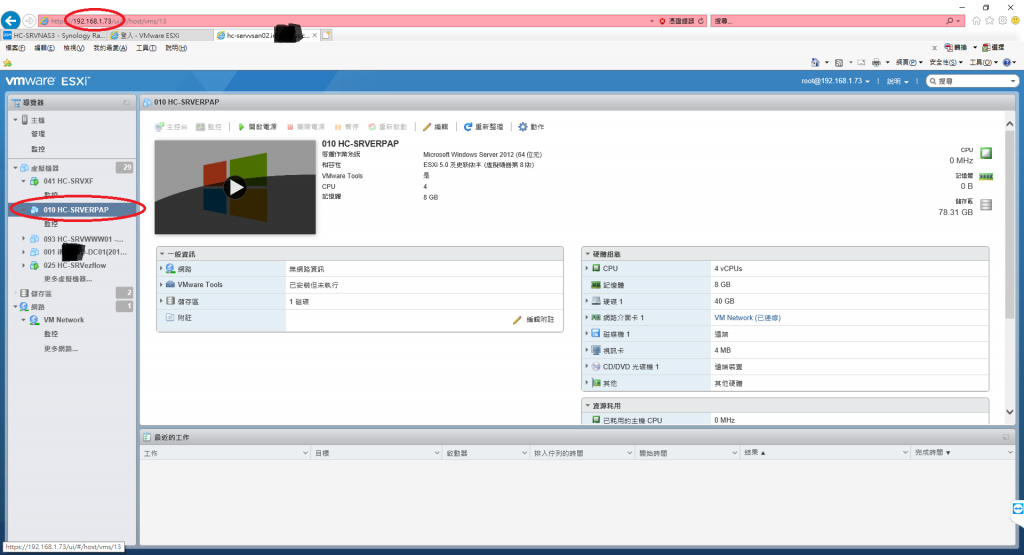
Task: Open the root@192.168.1.73 user dropdown
Action: (835, 81)
